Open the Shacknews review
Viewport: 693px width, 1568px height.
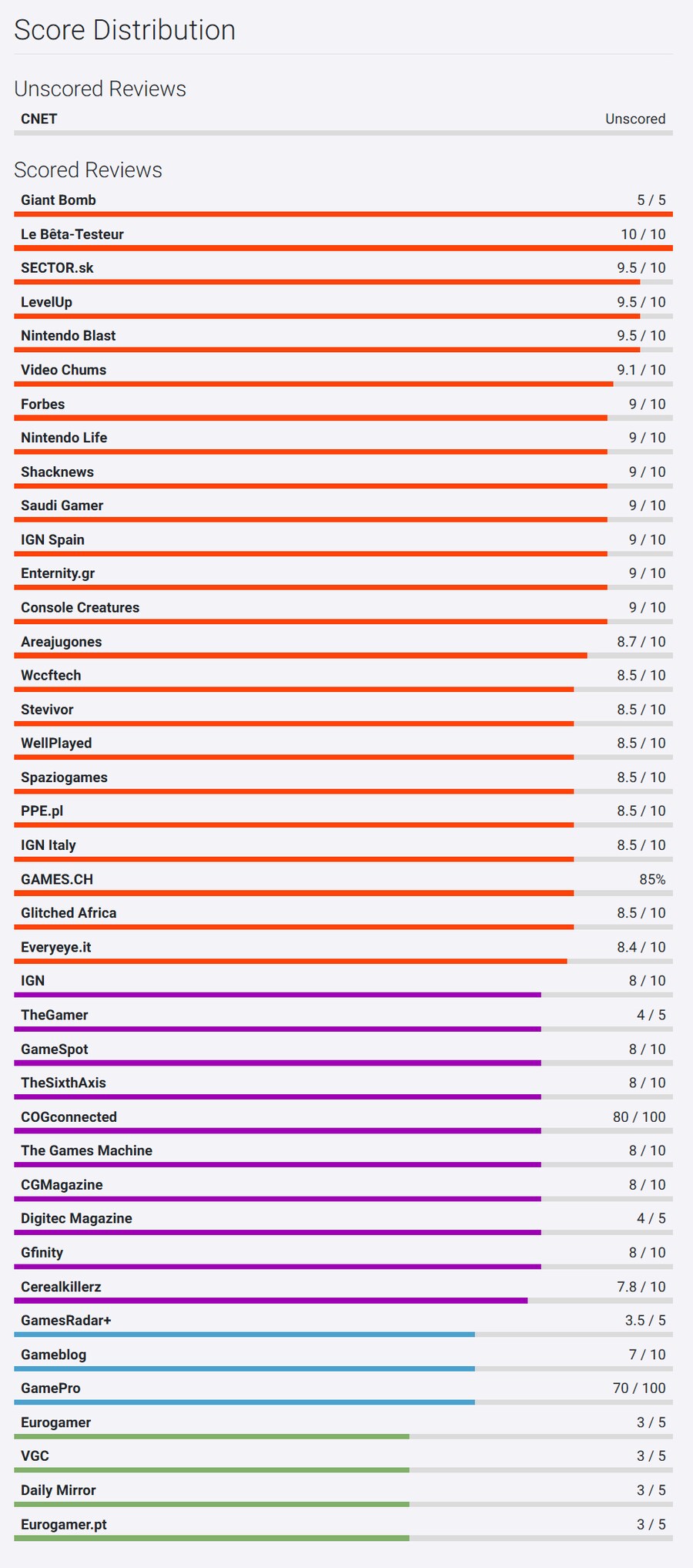[x=58, y=472]
